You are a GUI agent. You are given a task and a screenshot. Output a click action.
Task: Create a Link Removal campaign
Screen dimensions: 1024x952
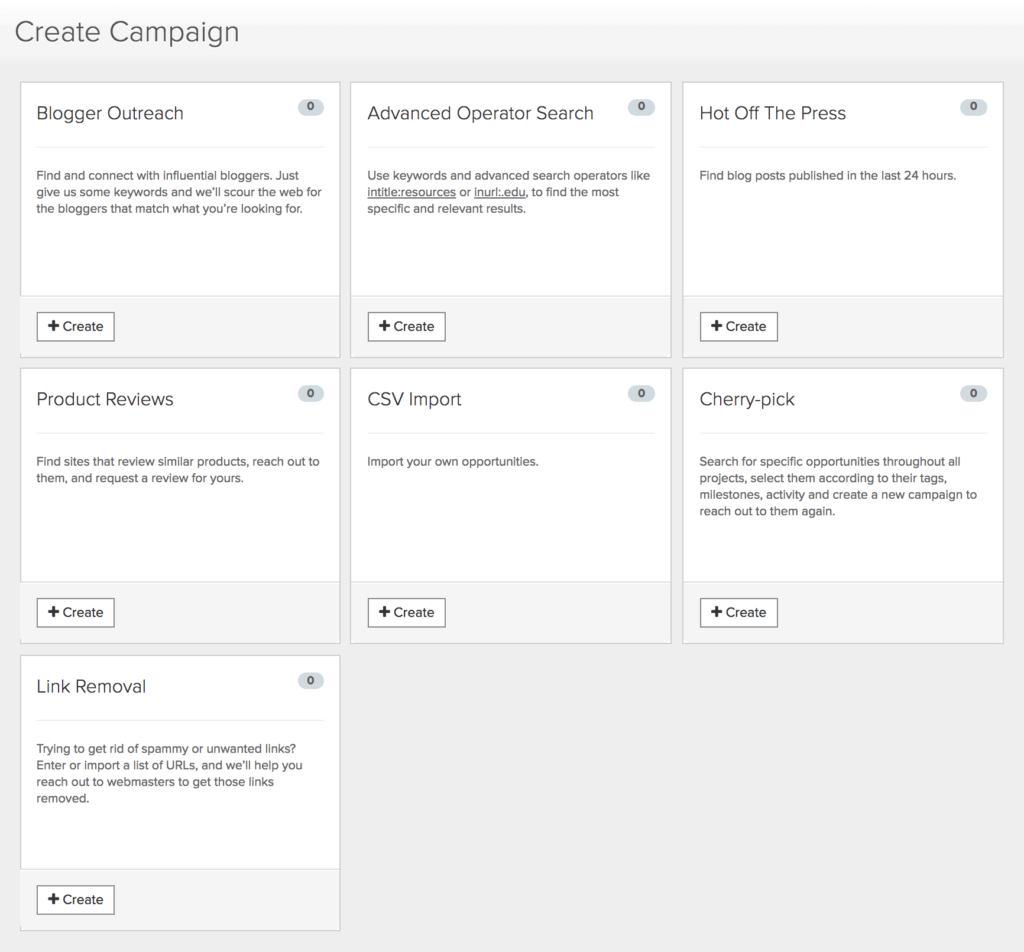[x=76, y=899]
